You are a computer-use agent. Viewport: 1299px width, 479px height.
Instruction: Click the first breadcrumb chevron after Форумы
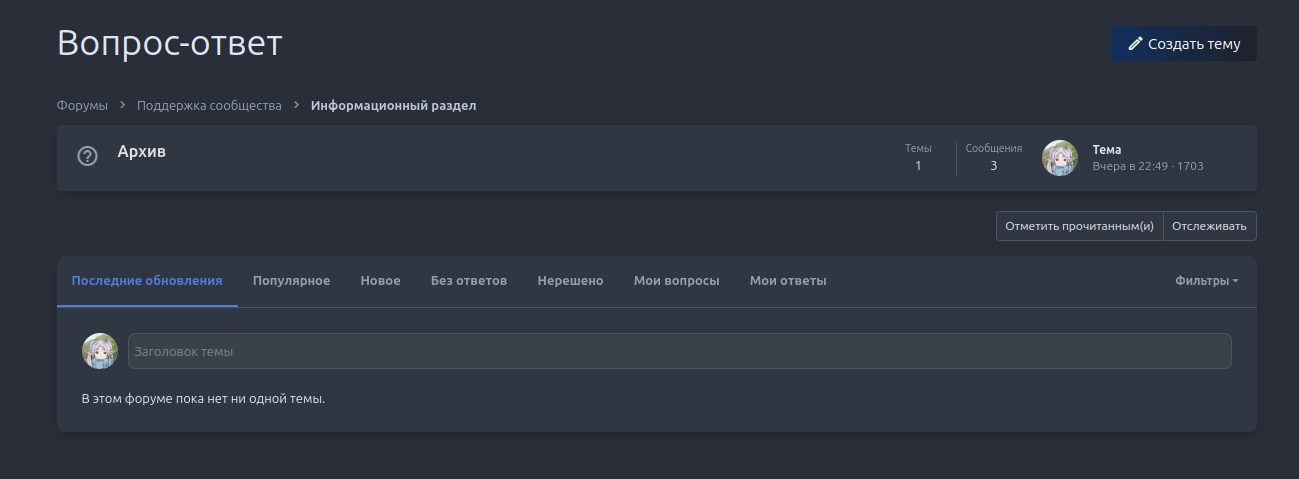pyautogui.click(x=122, y=105)
